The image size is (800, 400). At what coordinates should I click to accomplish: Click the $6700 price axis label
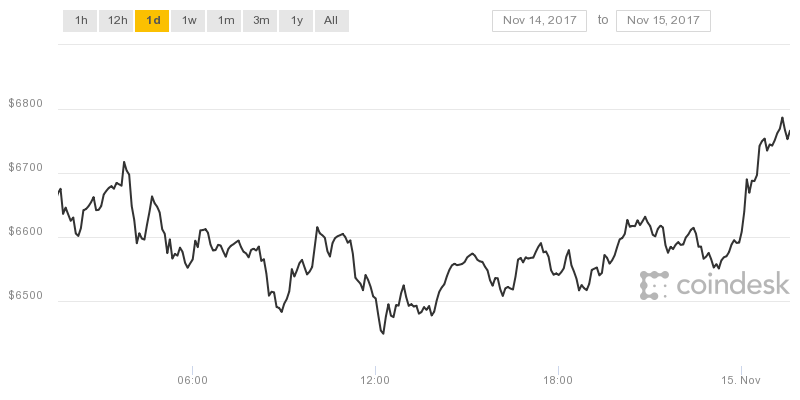26,168
